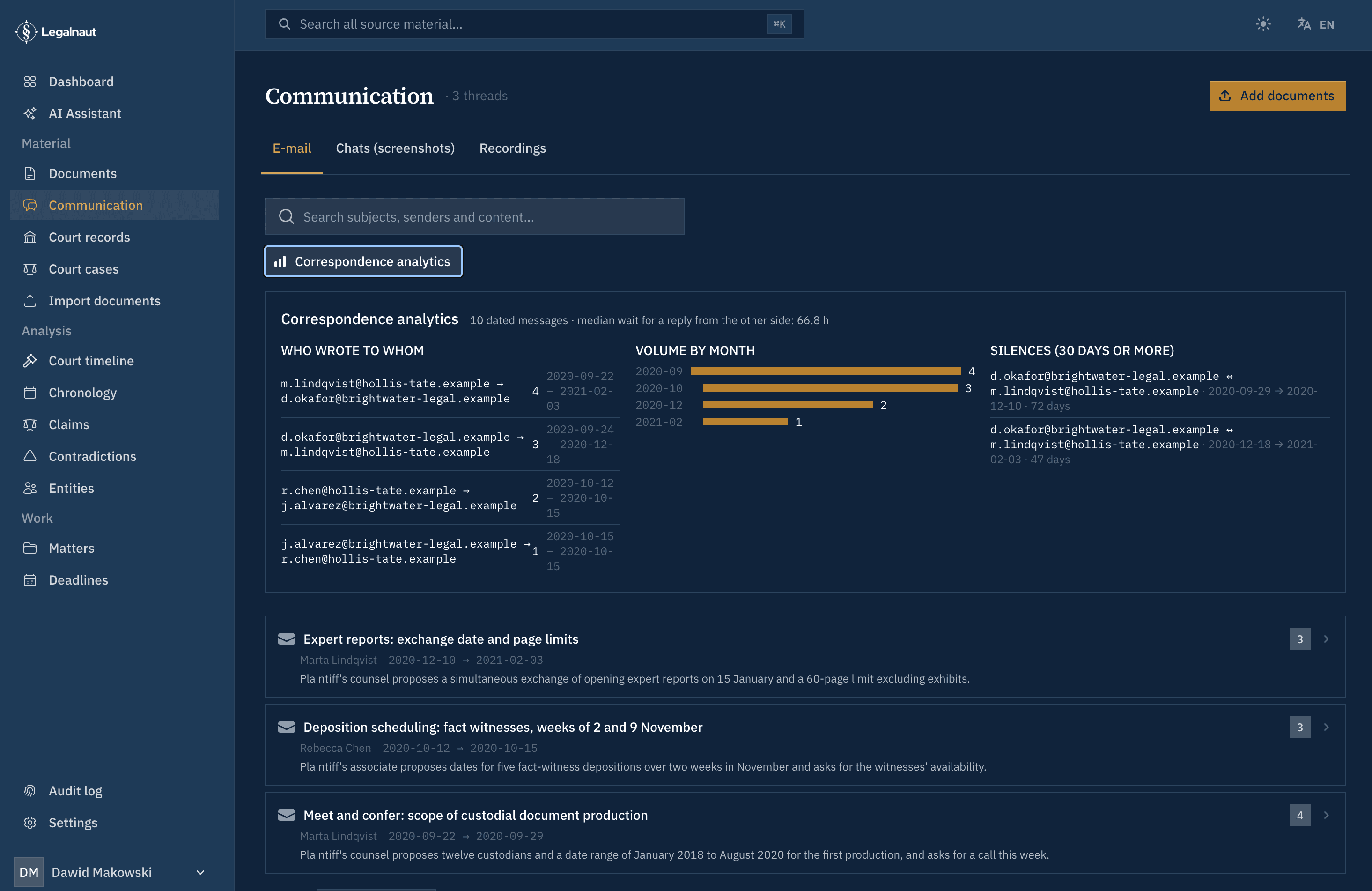The image size is (1372, 891).
Task: Open the Meet and confer thread title
Action: coord(476,816)
